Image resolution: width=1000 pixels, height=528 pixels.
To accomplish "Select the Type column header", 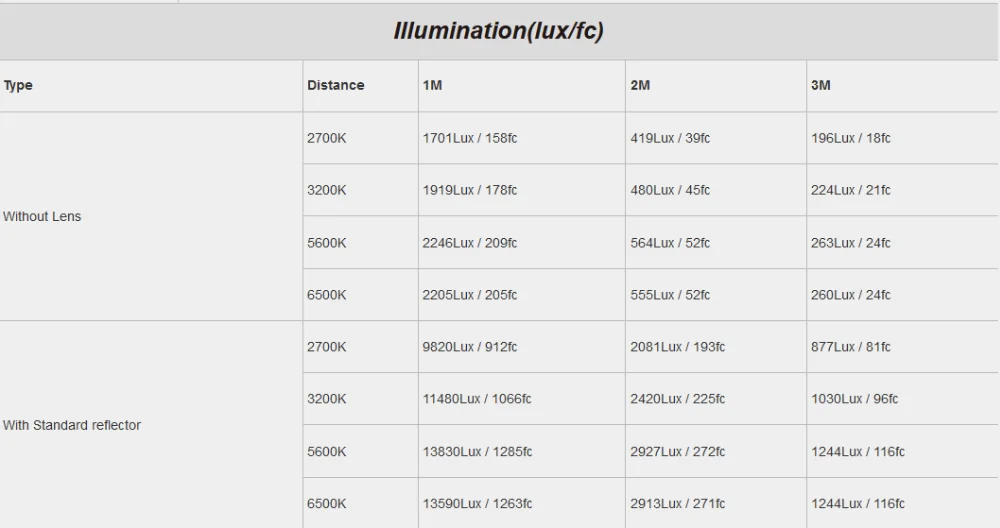I will click(x=18, y=85).
